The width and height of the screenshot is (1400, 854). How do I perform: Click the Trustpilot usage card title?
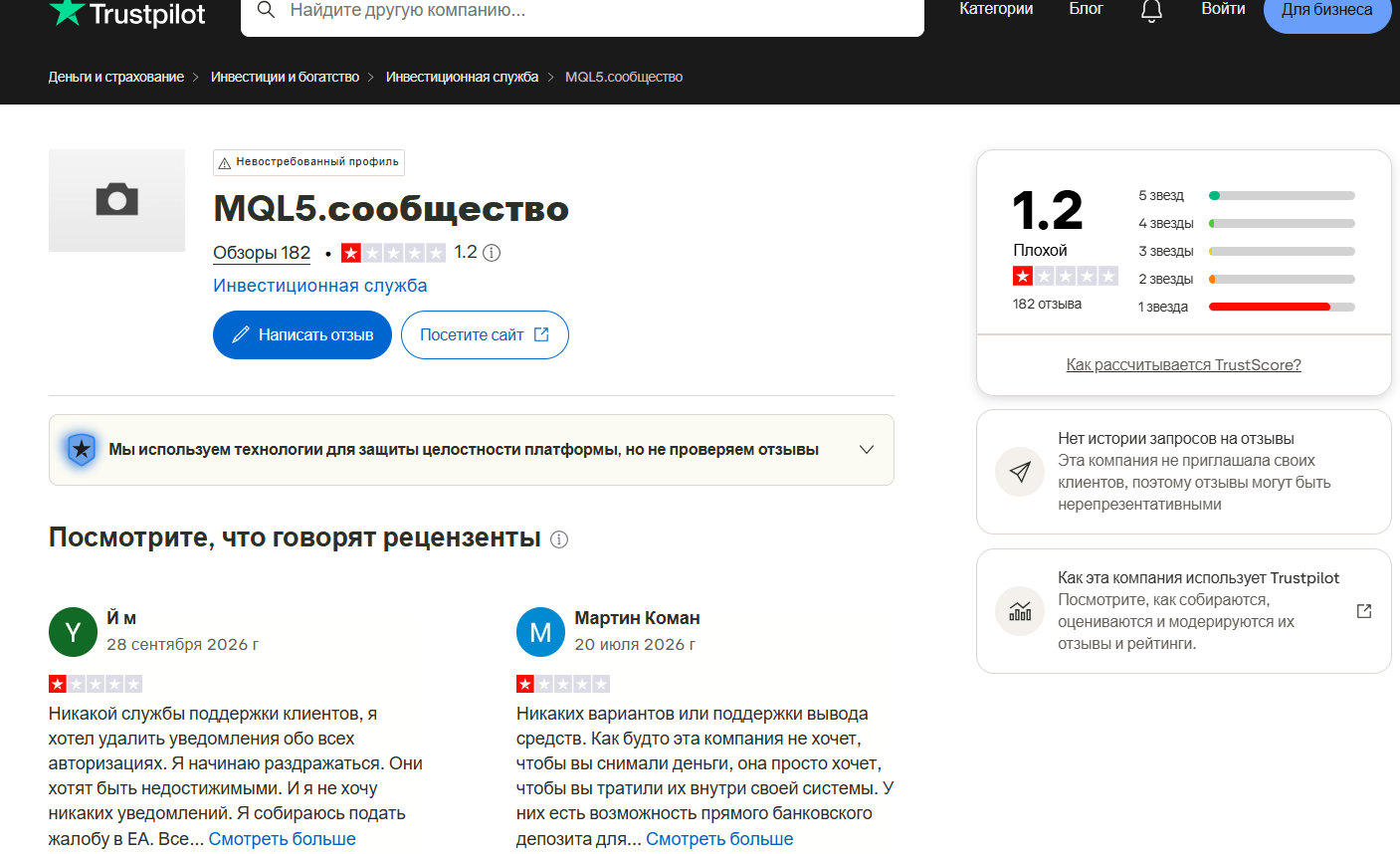click(x=1198, y=578)
